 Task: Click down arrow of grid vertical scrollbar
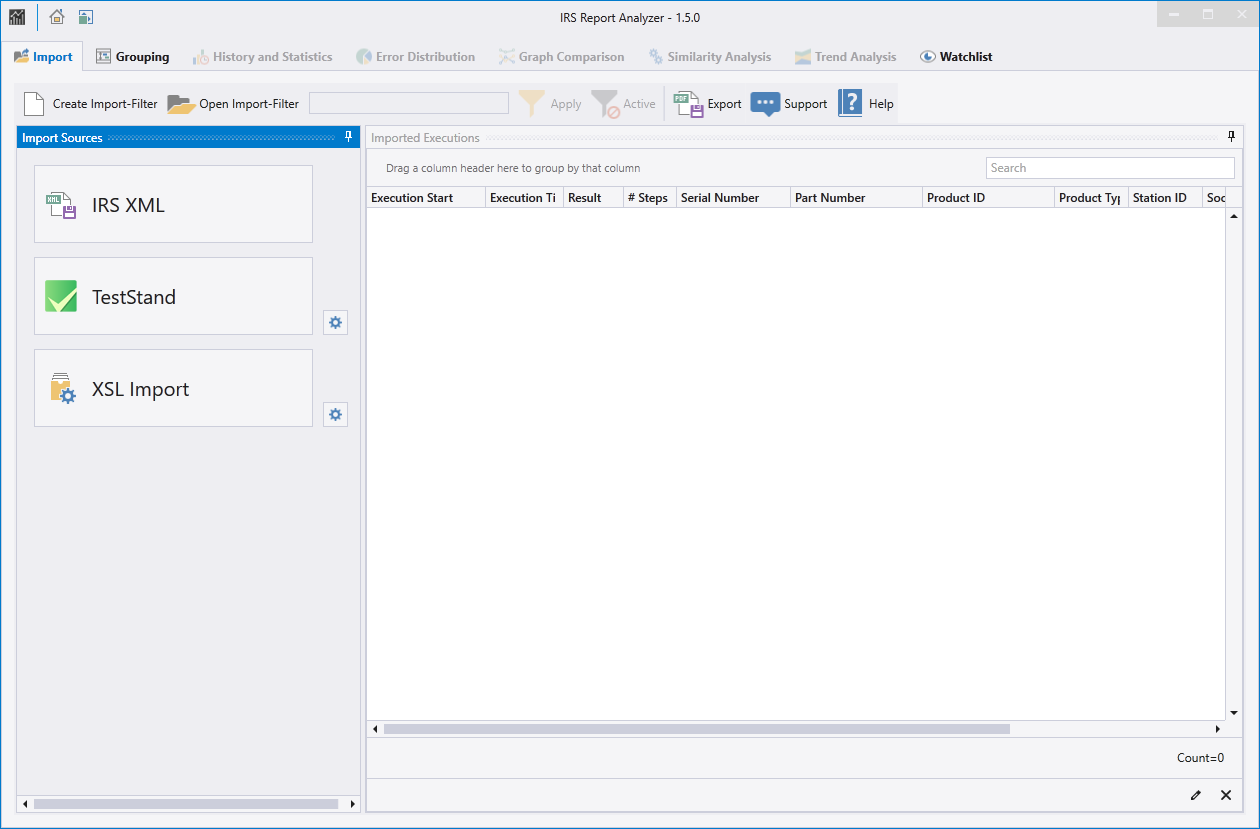1234,712
